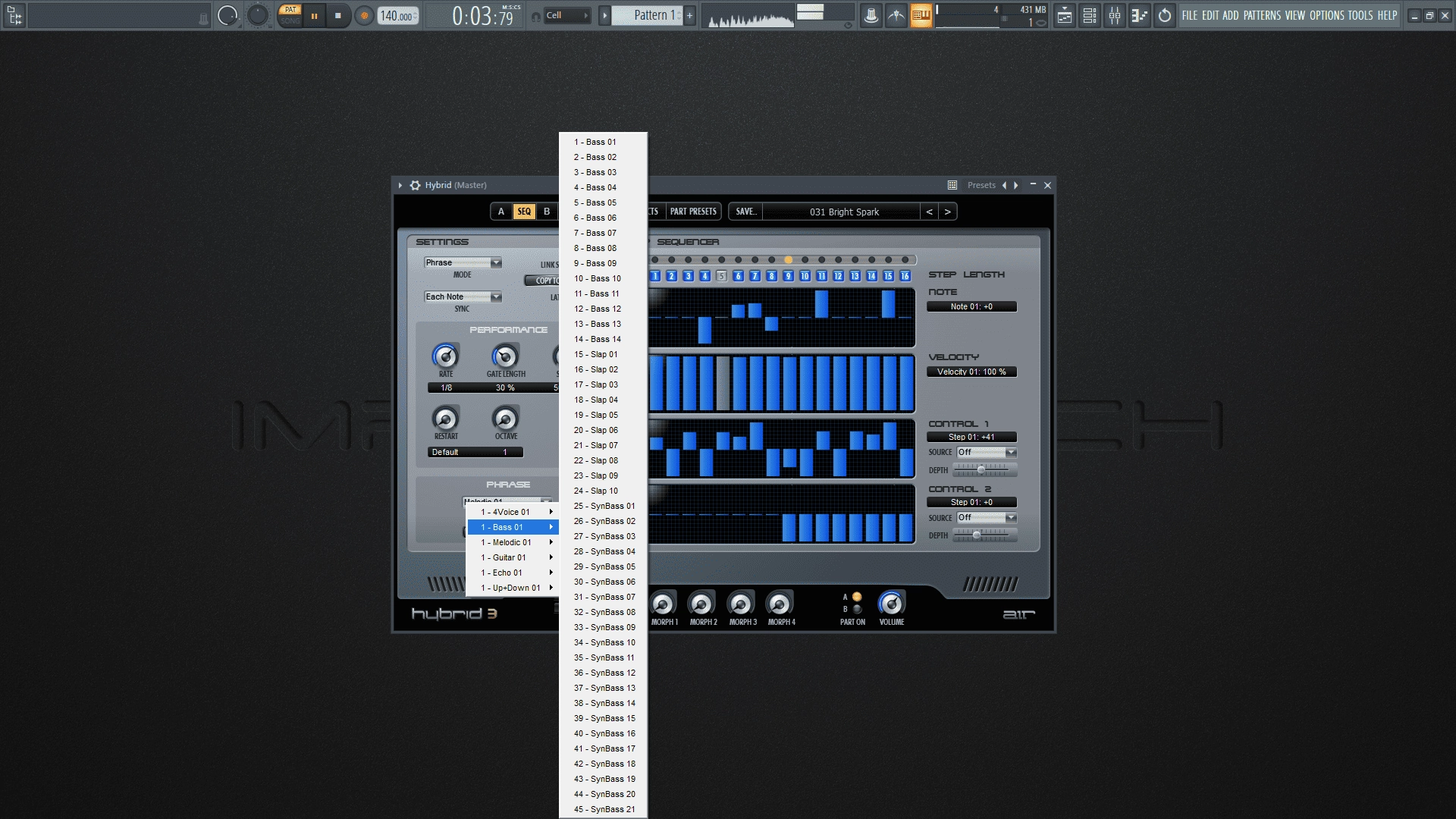Image resolution: width=1456 pixels, height=819 pixels.
Task: Click the 031 Bright Spark preset name
Action: click(x=844, y=212)
